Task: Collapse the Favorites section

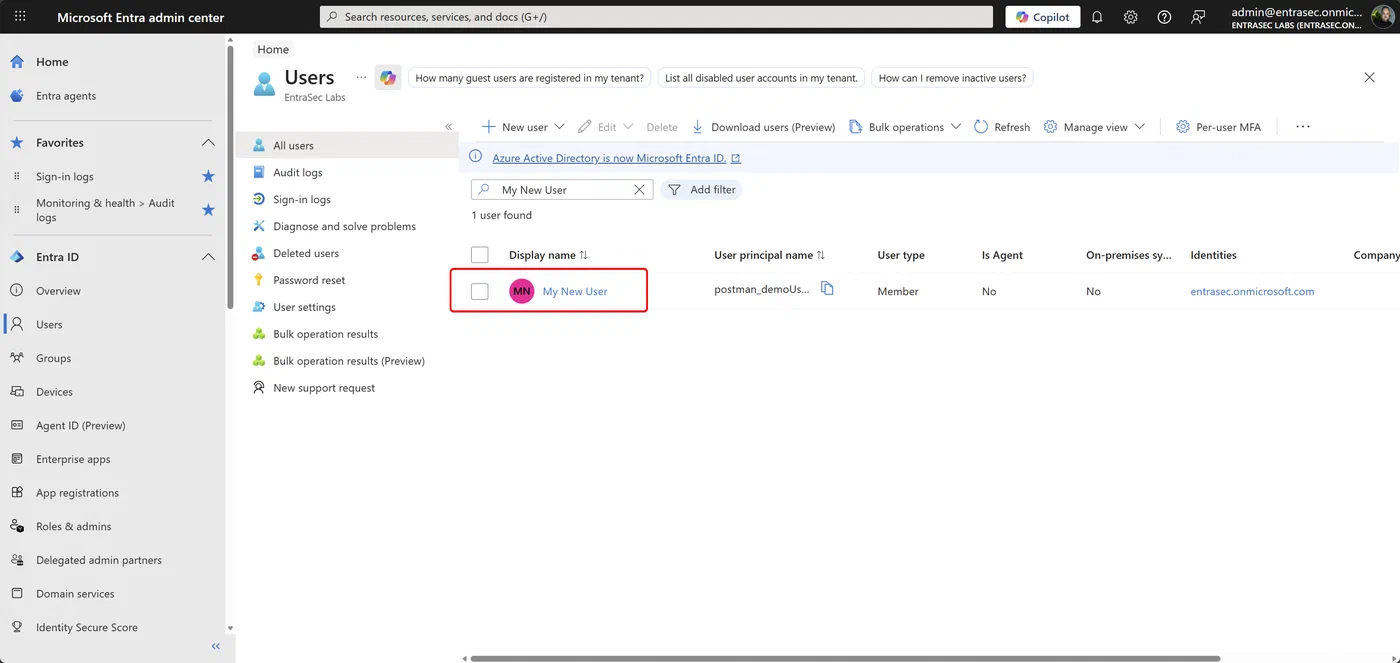Action: [x=208, y=143]
